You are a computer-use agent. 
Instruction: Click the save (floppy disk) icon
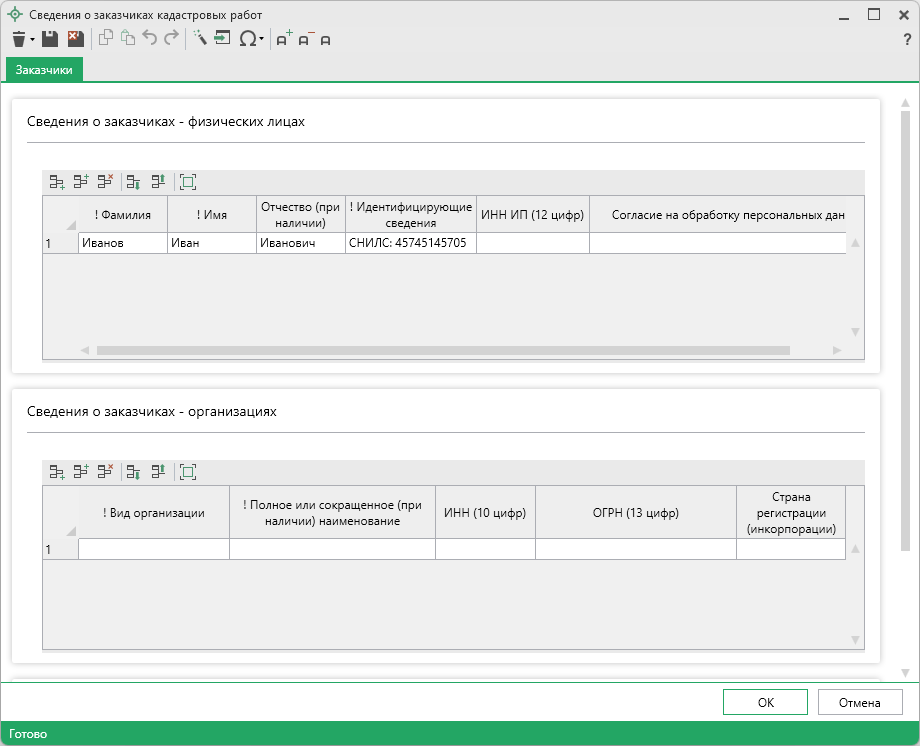point(50,39)
